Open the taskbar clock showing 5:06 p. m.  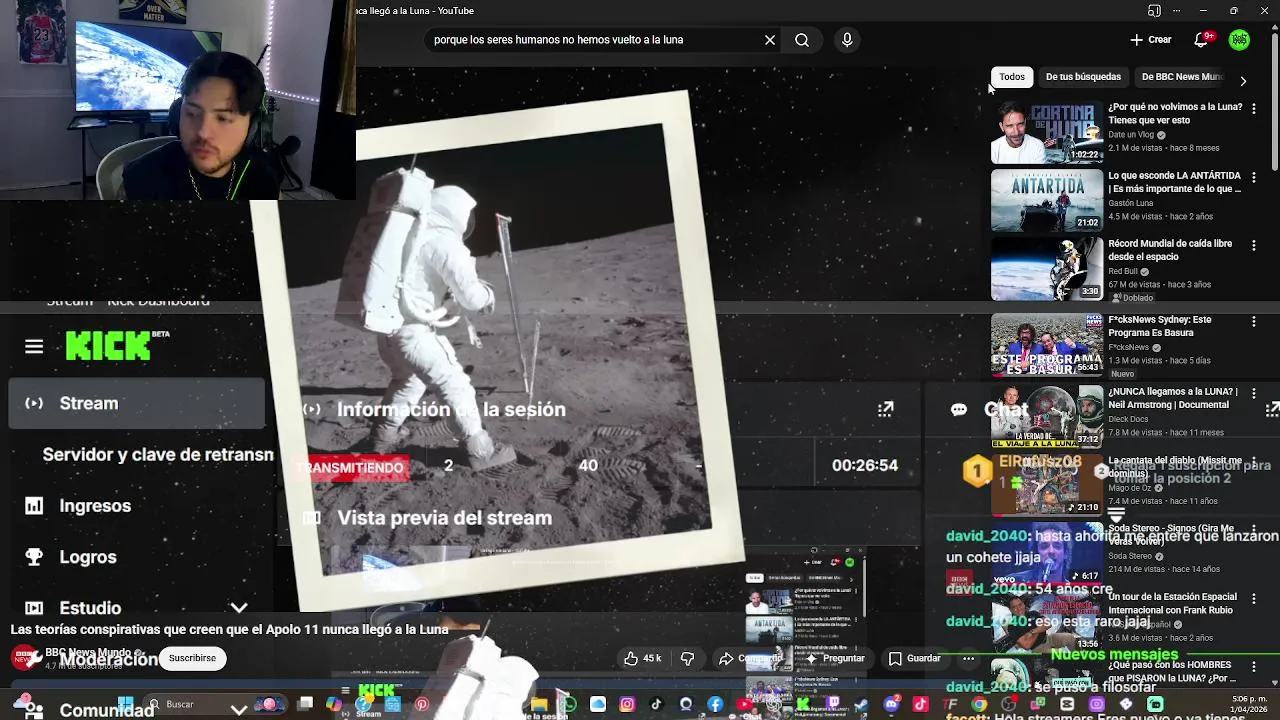[x=1248, y=704]
